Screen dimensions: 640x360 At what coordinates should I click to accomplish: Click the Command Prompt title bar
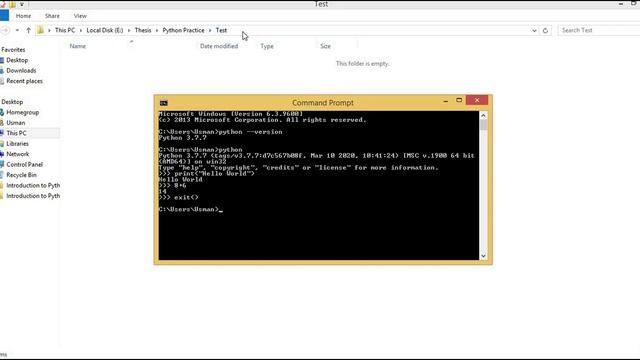point(322,103)
